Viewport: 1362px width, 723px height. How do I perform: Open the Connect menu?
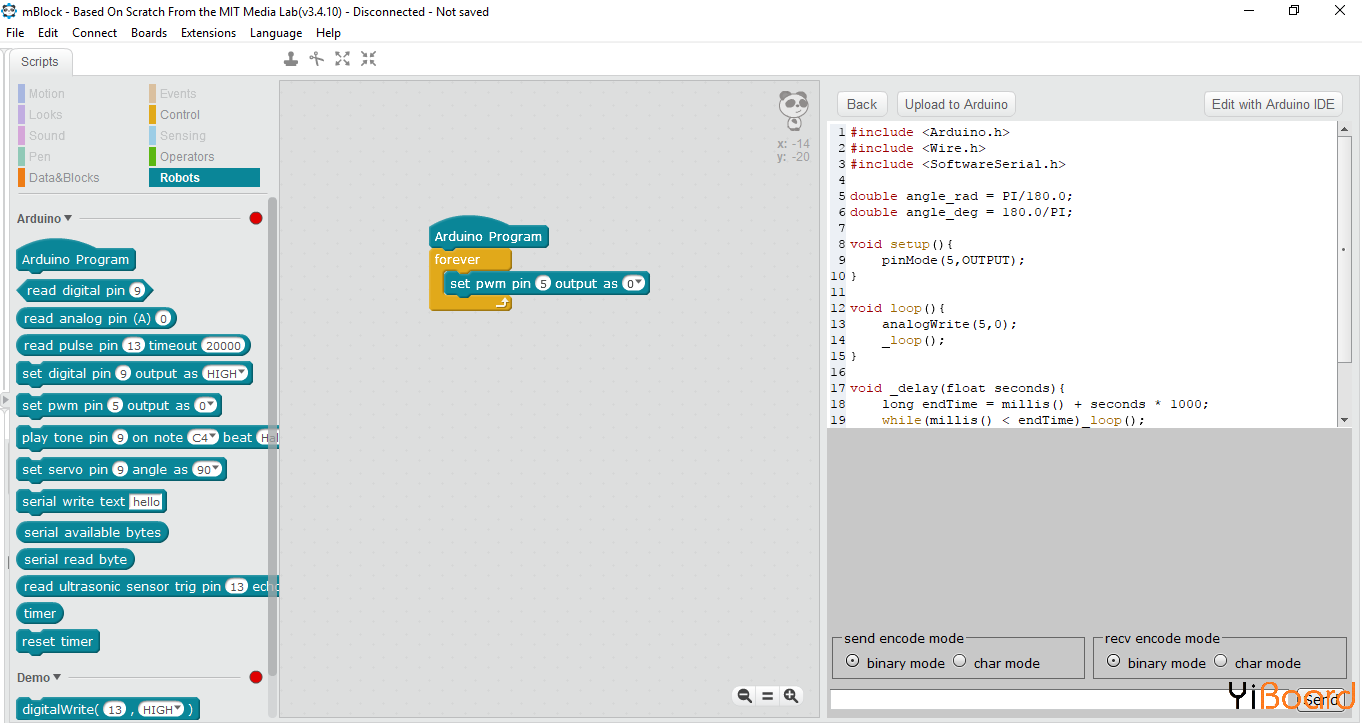(x=95, y=33)
